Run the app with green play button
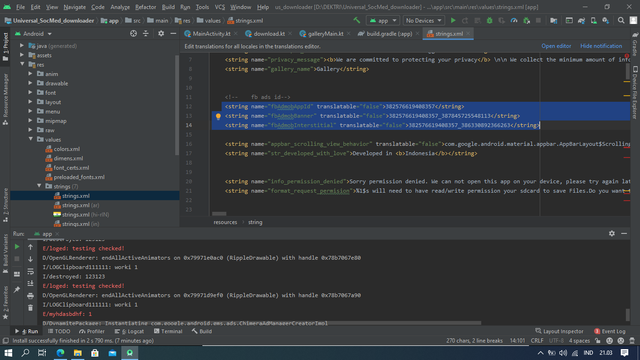This screenshot has height=360, width=640. pos(453,20)
